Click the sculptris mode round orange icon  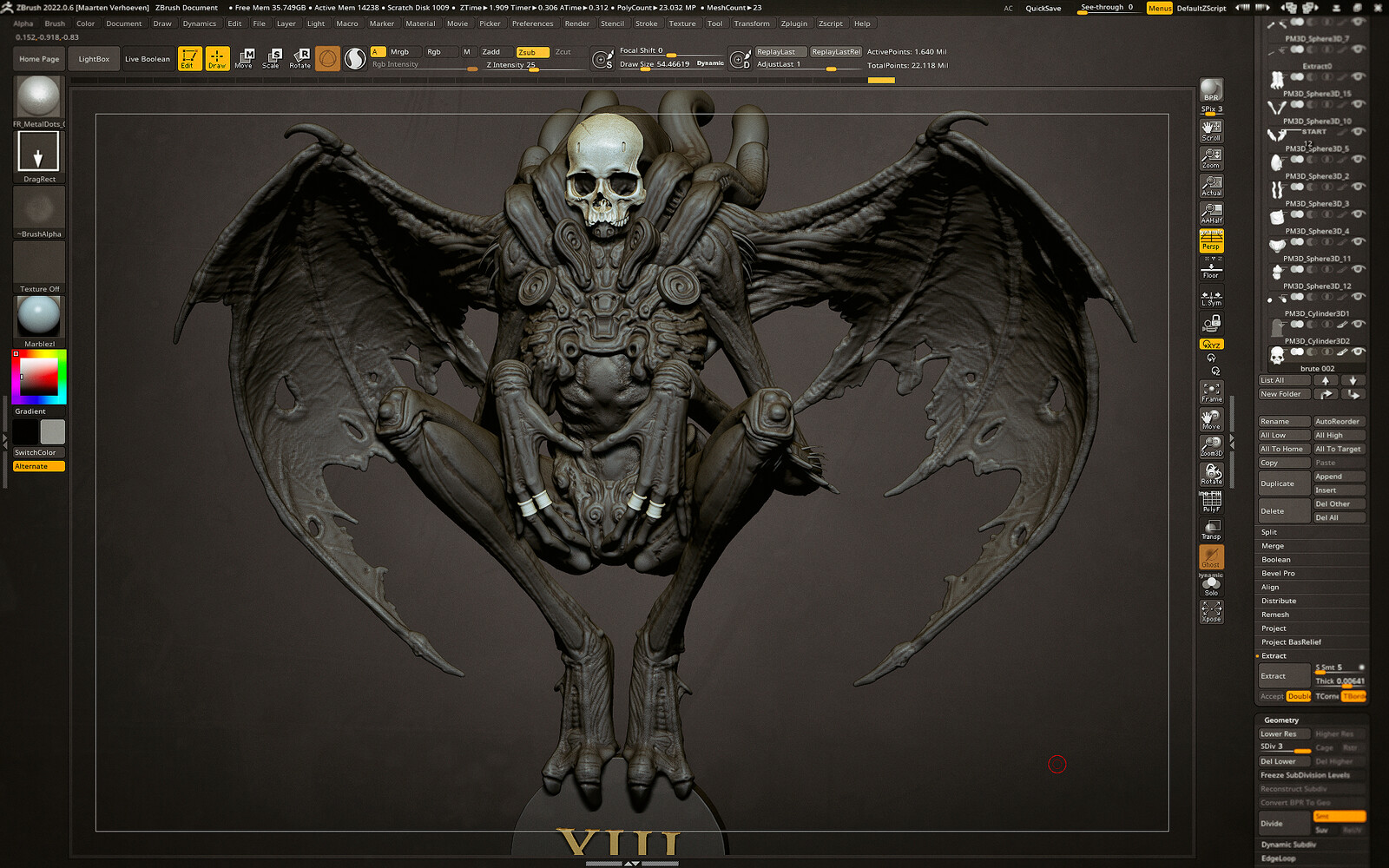click(x=327, y=58)
